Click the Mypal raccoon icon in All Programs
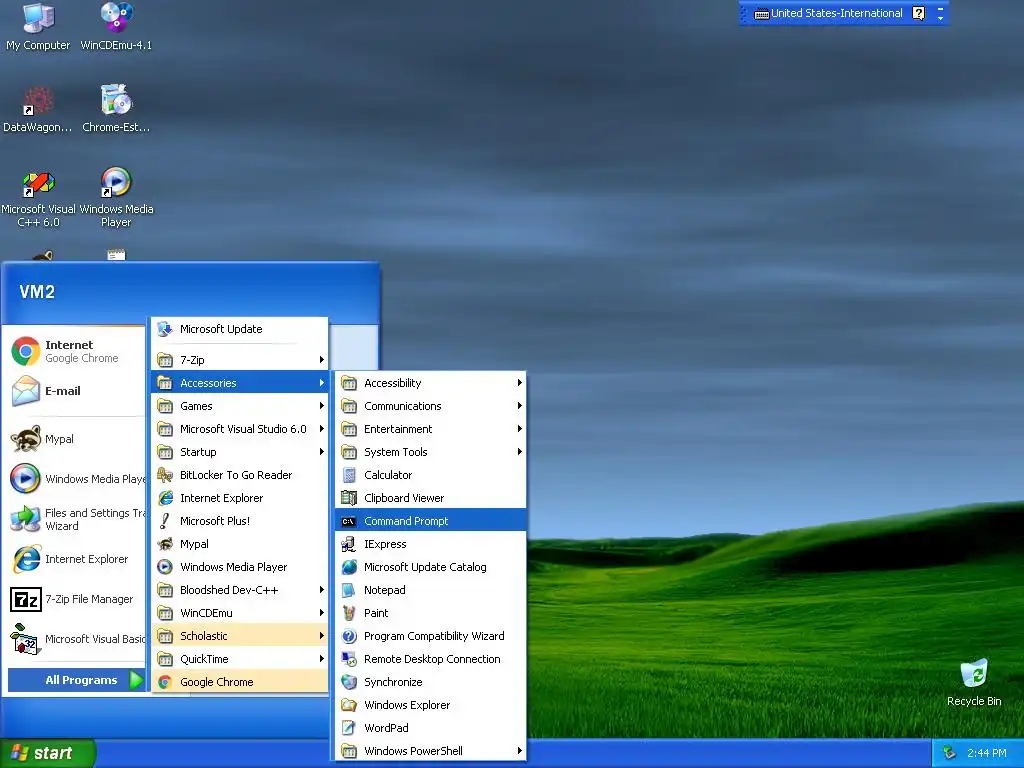The height and width of the screenshot is (768, 1024). pyautogui.click(x=165, y=544)
